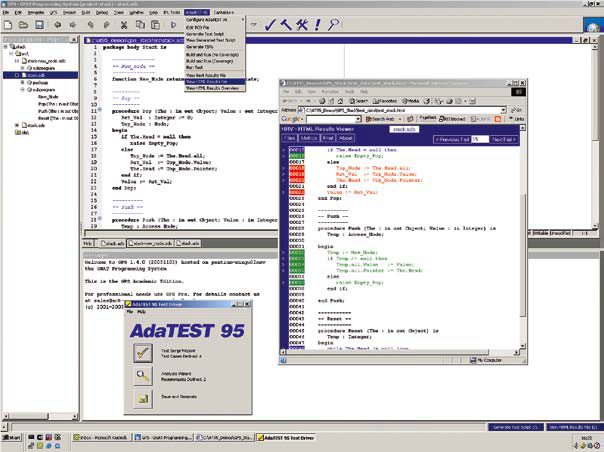The image size is (604, 452).
Task: Click the Home icon in browser toolbar
Action: (x=340, y=101)
